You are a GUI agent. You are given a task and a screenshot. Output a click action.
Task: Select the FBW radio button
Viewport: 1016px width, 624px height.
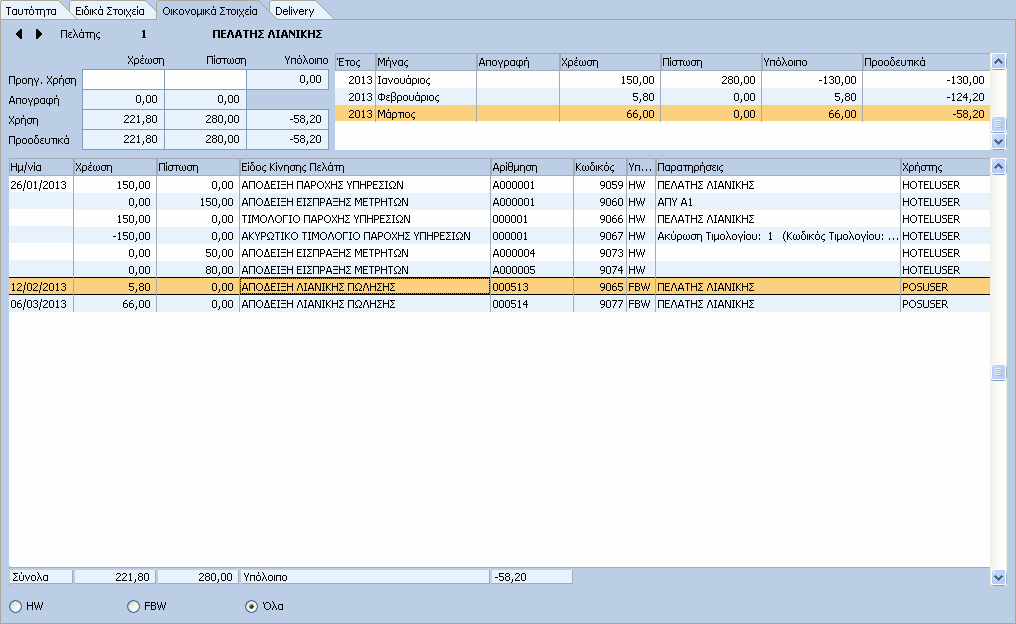[x=133, y=607]
